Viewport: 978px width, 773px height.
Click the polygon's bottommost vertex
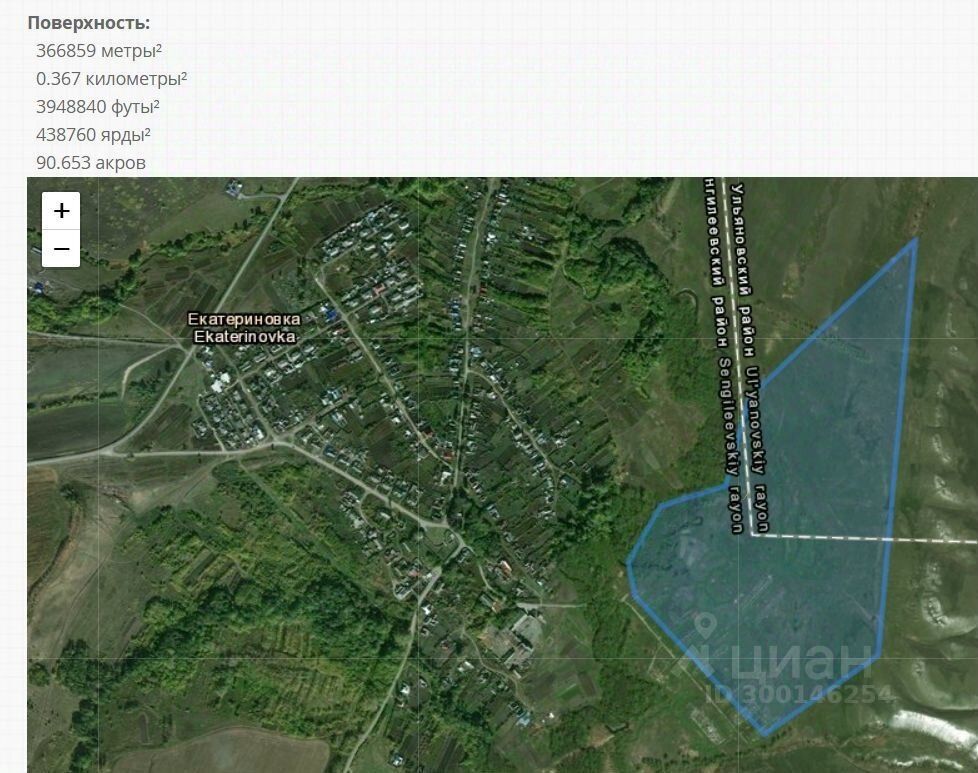(765, 734)
